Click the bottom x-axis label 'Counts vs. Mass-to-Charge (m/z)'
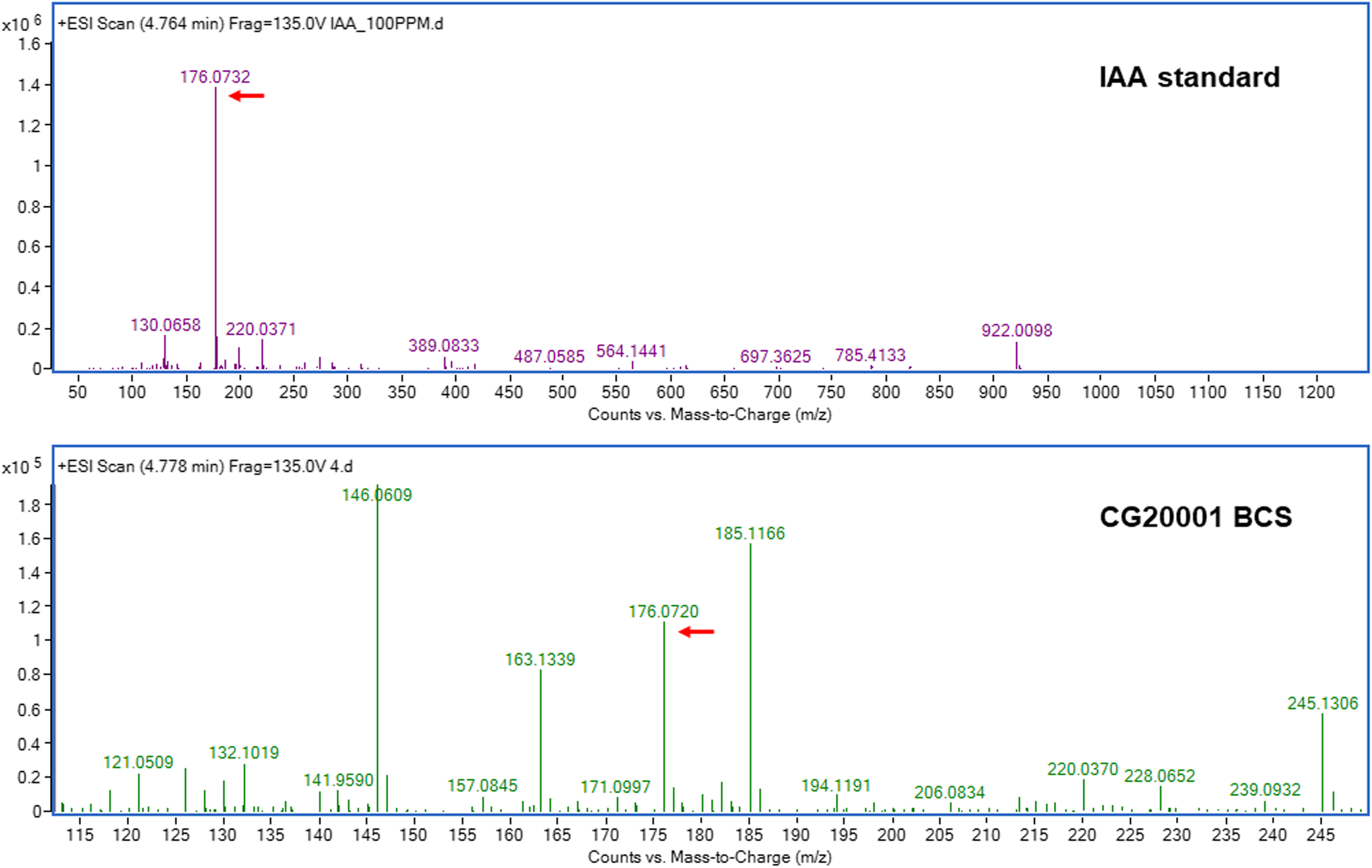The height and width of the screenshot is (868, 1372). (710, 857)
